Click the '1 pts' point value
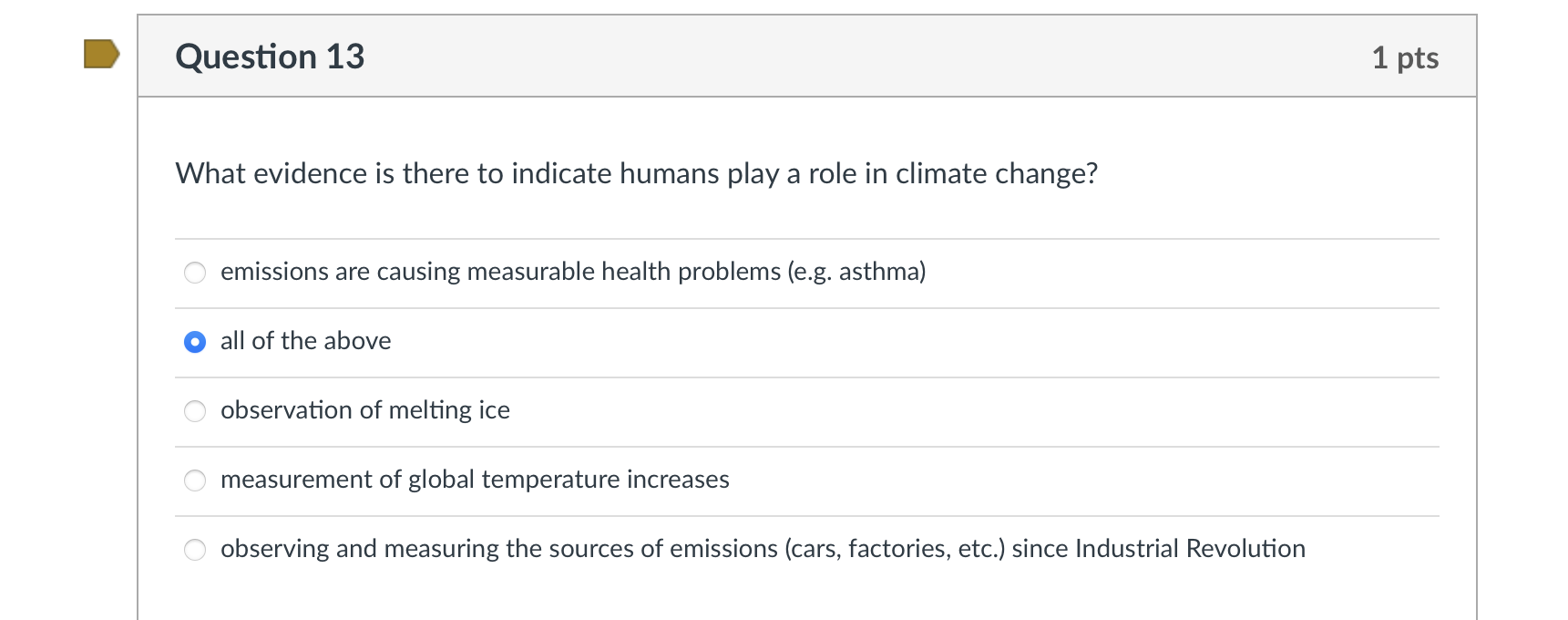Image resolution: width=1568 pixels, height=620 pixels. [1404, 57]
